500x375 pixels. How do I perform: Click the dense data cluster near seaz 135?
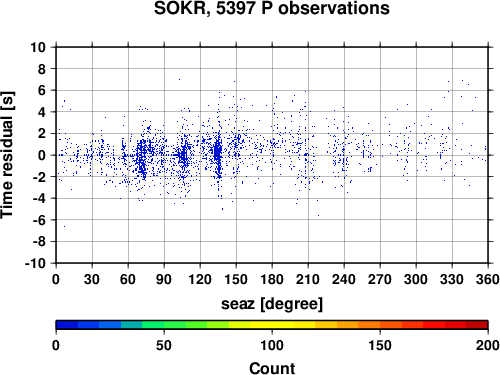pos(218,153)
